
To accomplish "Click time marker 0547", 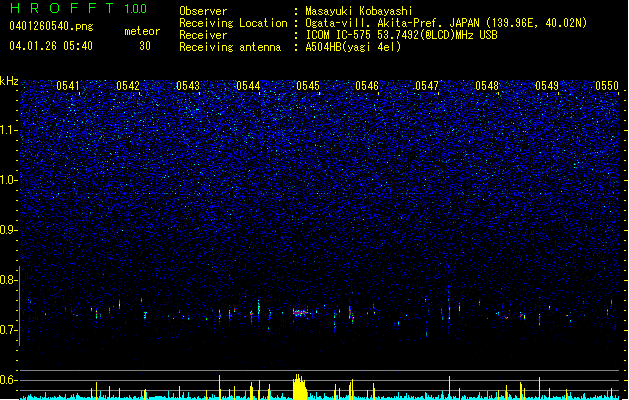I will 427,86.
